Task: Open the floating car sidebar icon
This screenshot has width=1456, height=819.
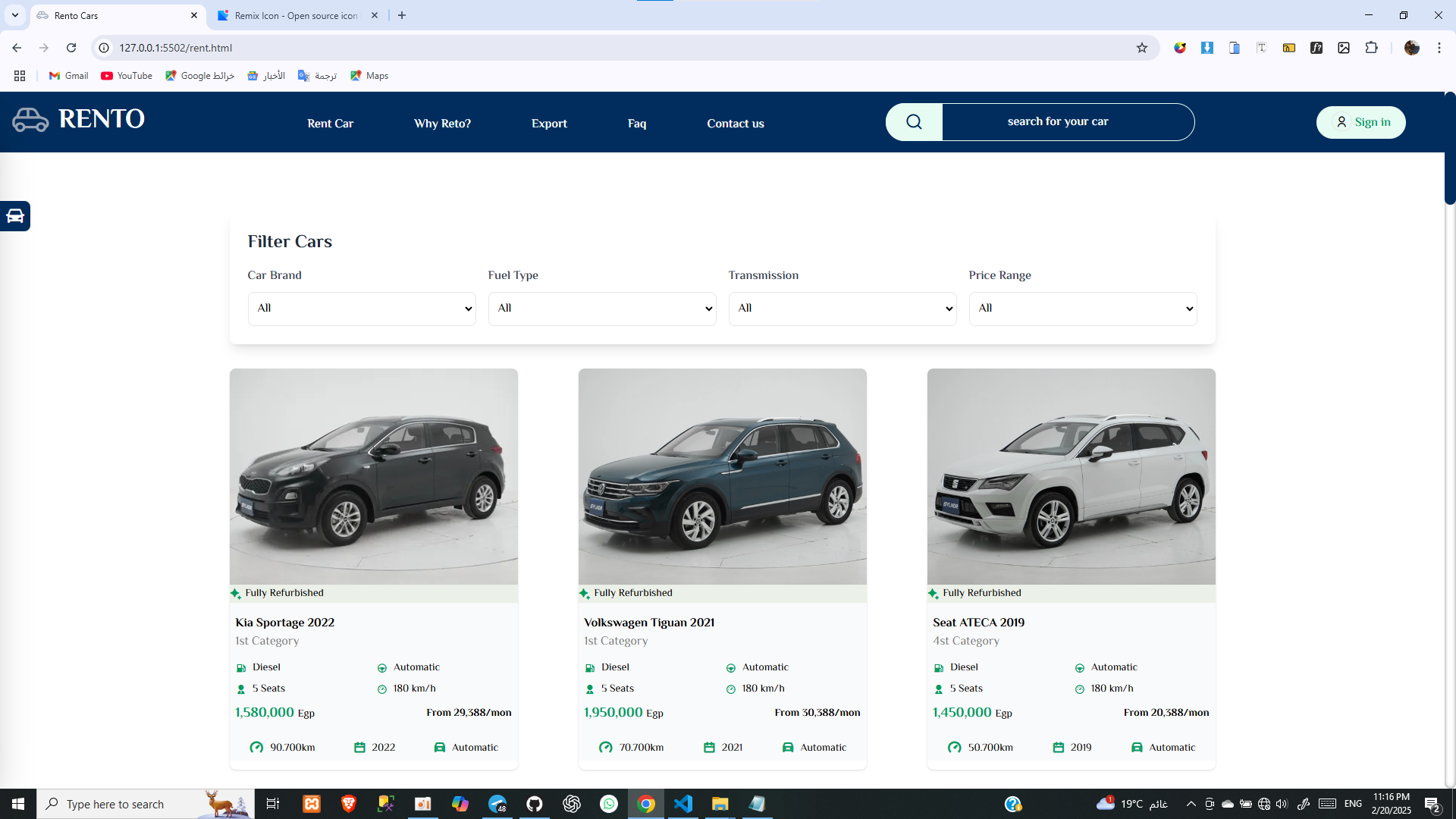Action: click(x=15, y=216)
